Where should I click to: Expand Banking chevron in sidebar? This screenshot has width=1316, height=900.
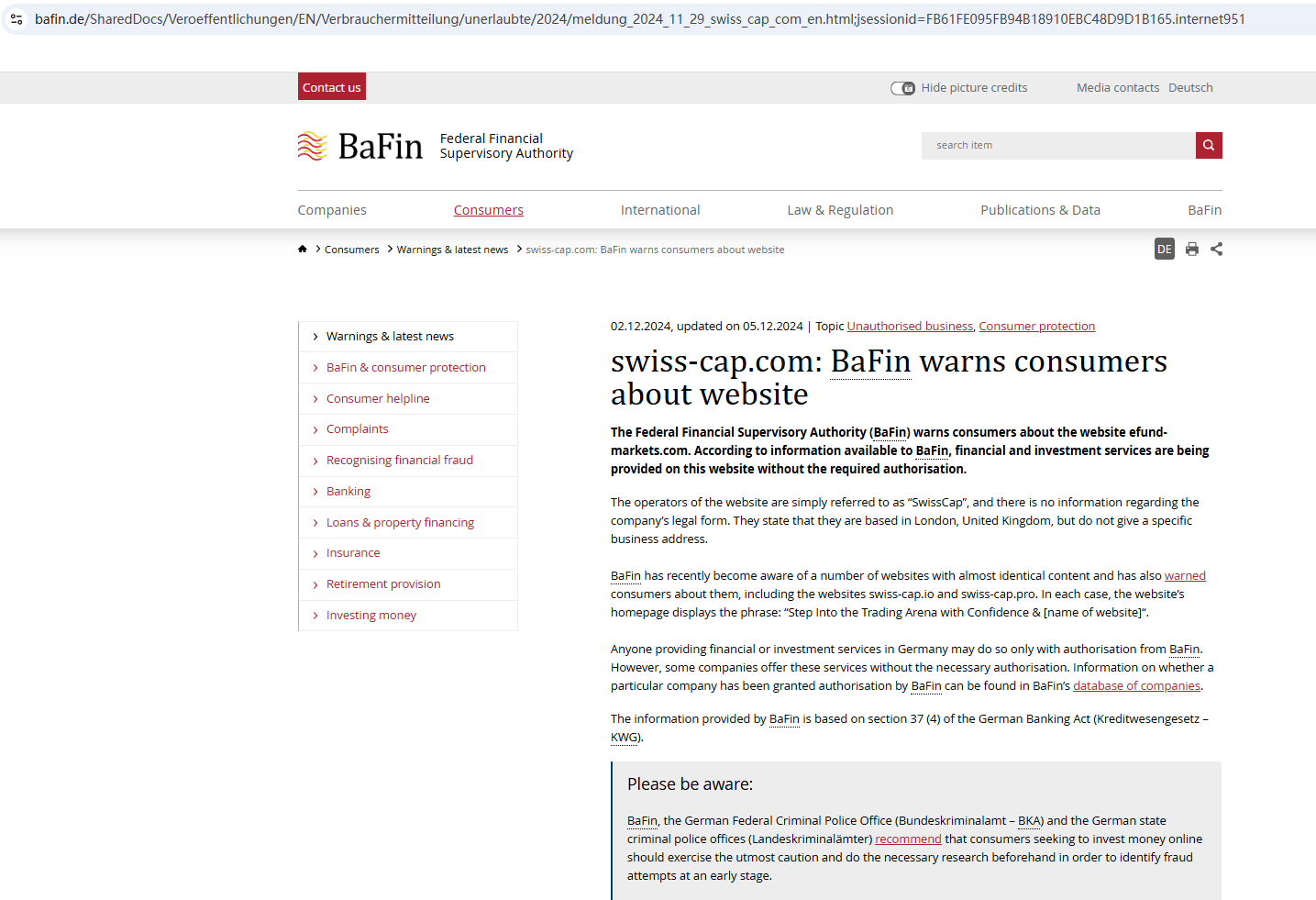315,492
